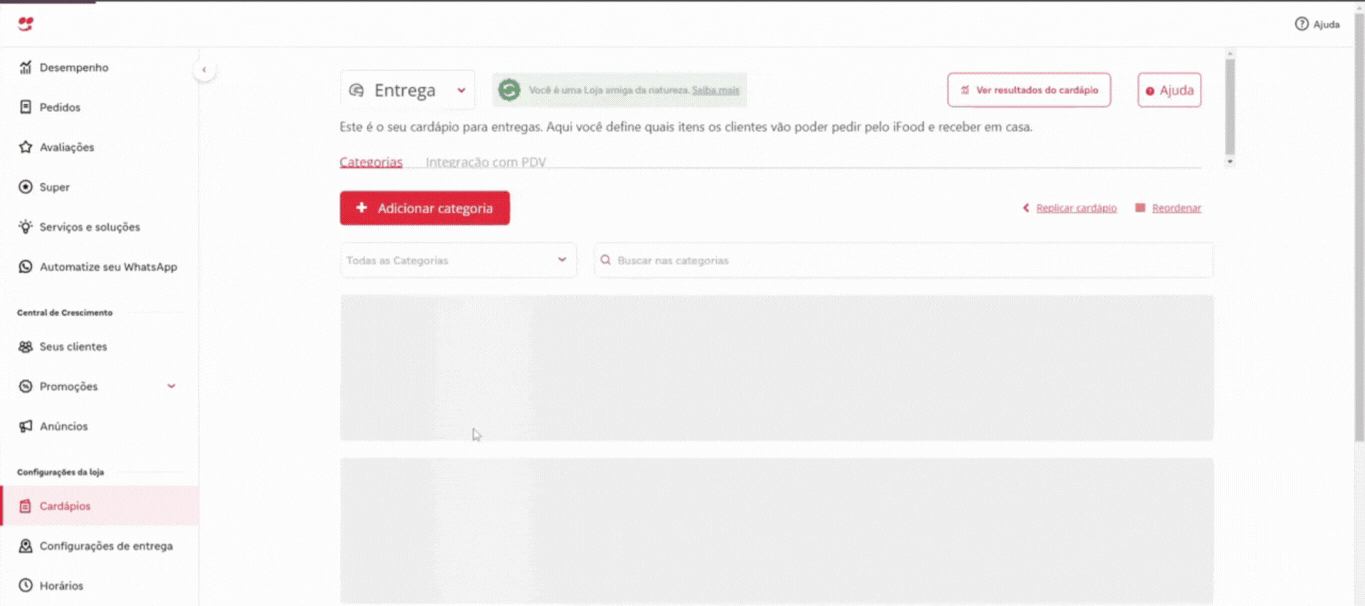Open Replicar cardápio link
This screenshot has width=1365, height=606.
point(1075,208)
